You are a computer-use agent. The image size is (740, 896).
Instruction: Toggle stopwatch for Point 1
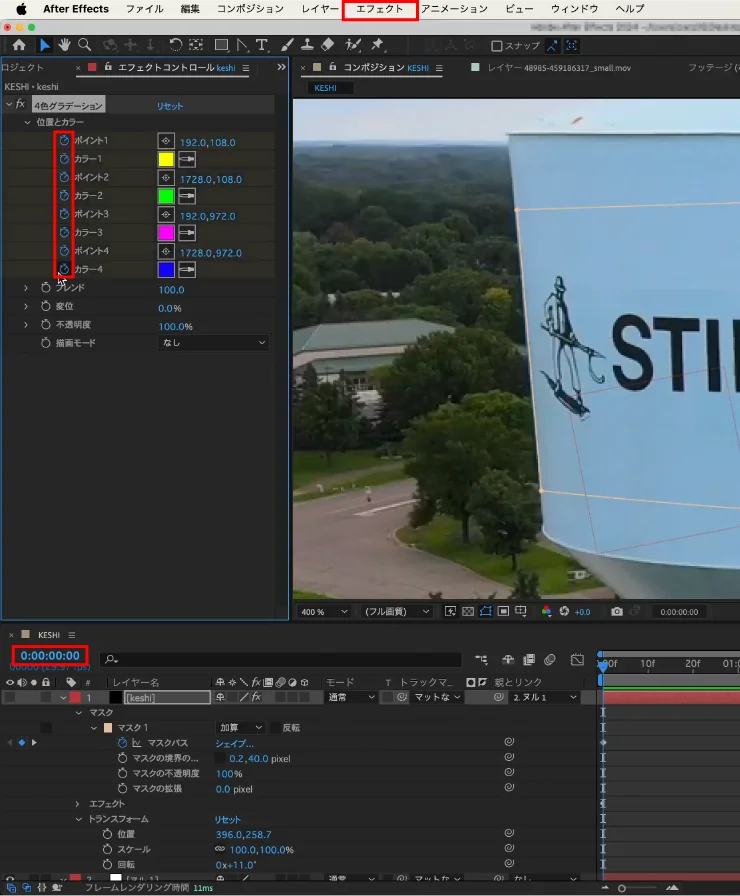pos(64,140)
